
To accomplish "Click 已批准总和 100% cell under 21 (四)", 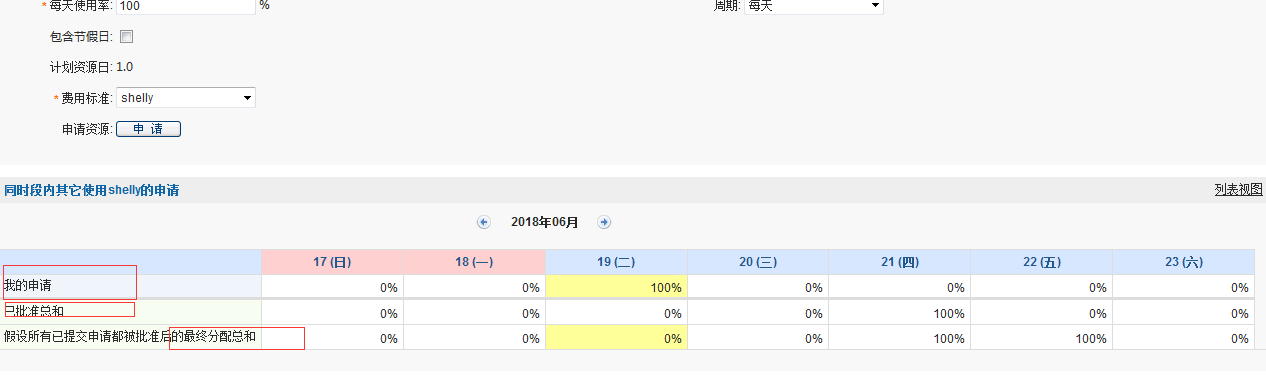I will 900,313.
